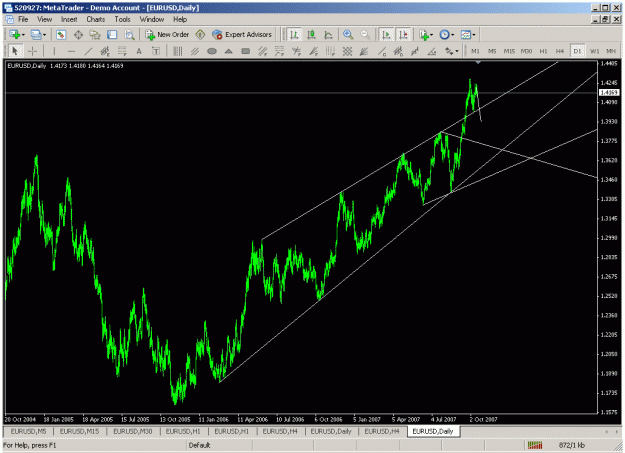Open the Tools menu
625x453 pixels.
tap(122, 19)
